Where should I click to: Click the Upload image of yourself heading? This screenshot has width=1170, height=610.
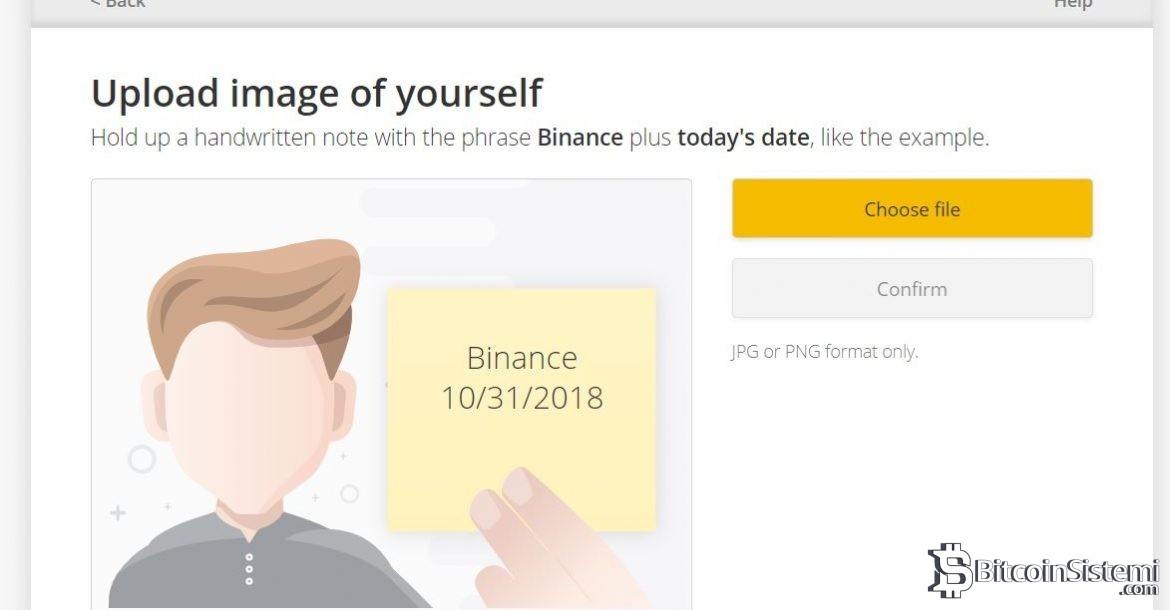[x=316, y=93]
